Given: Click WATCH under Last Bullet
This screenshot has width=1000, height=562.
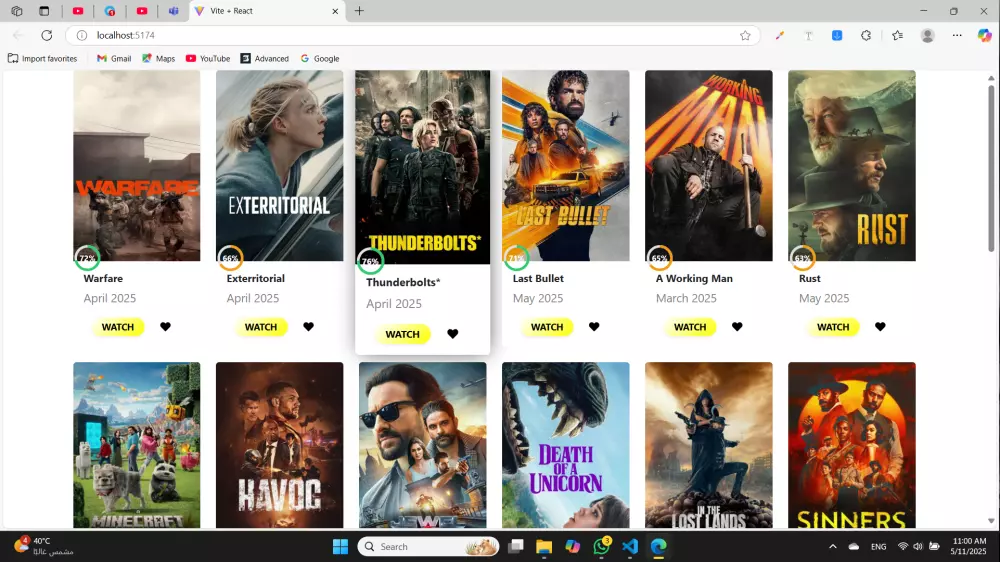Looking at the screenshot, I should tap(547, 327).
